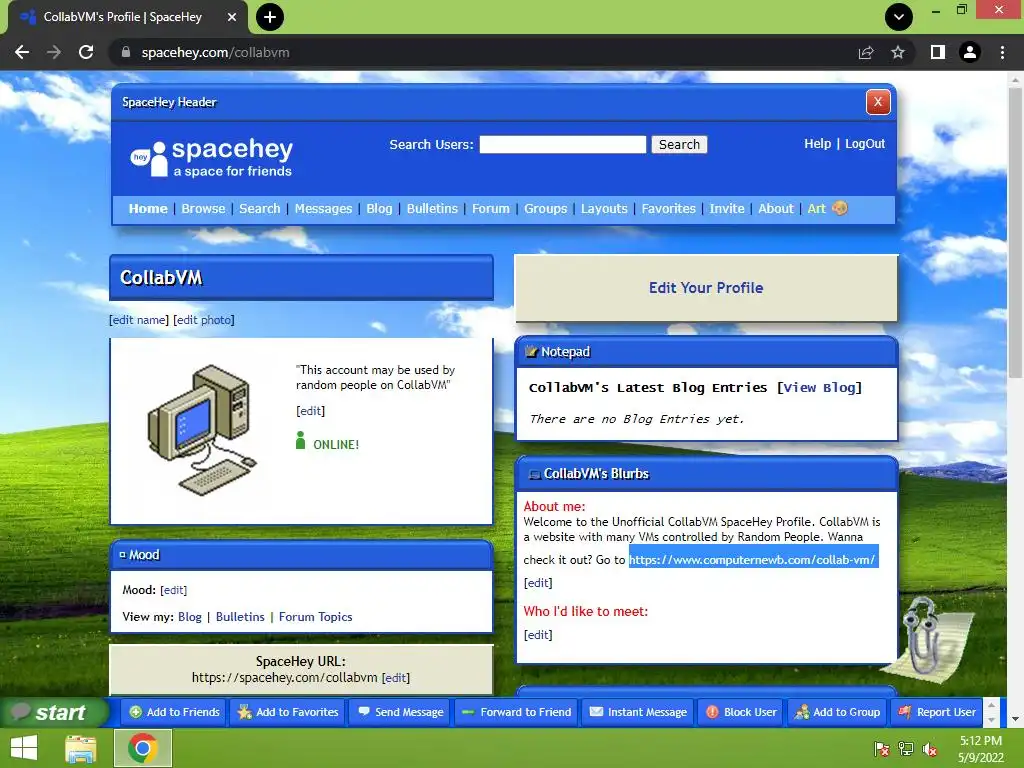Close the SpaceHey Header window with red X
Screen dimensions: 1024x768
[x=878, y=102]
